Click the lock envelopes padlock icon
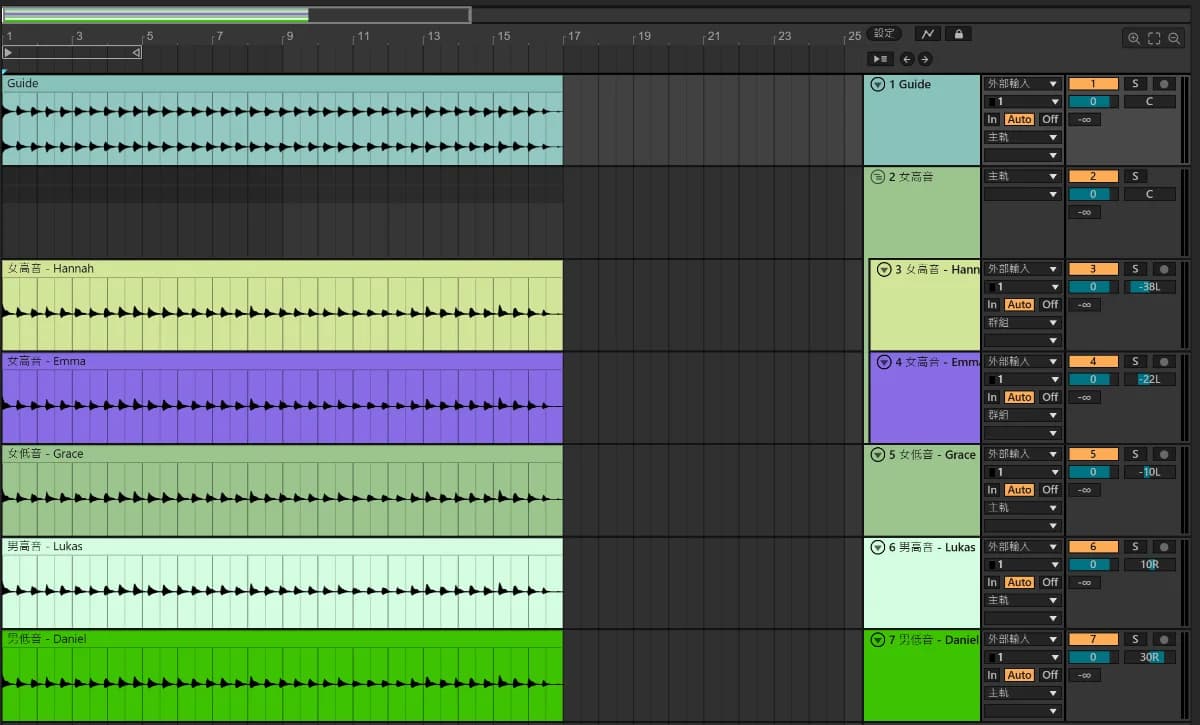 pos(959,34)
